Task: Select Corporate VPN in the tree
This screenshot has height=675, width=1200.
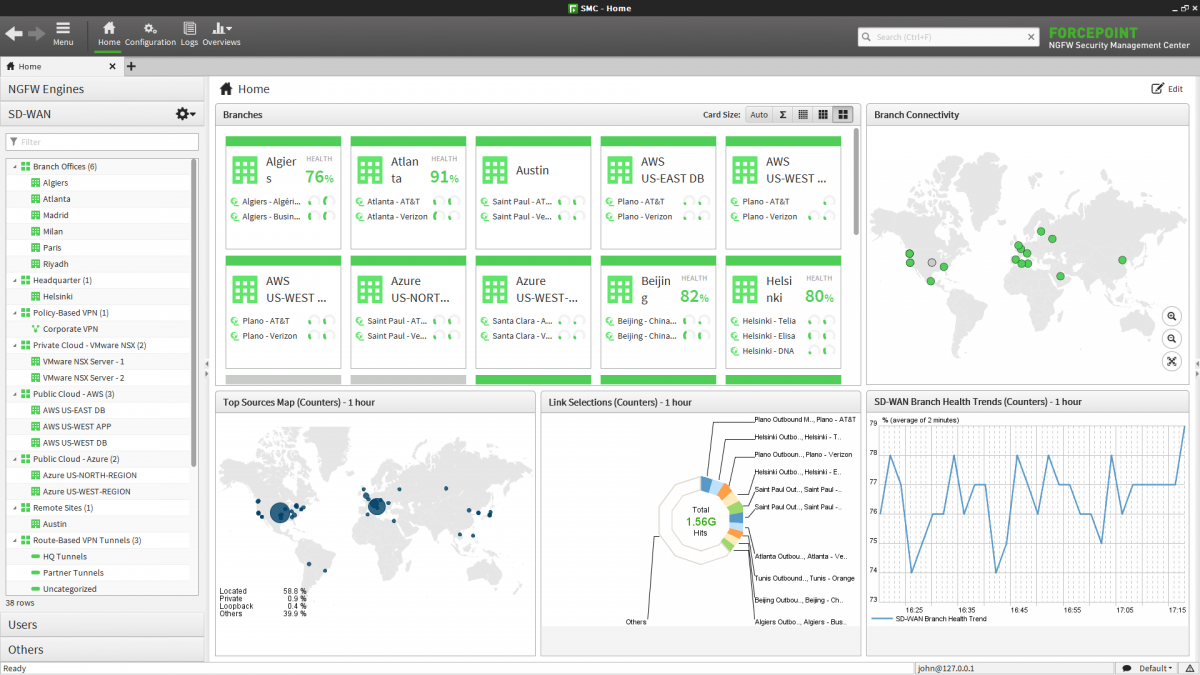Action: point(70,329)
